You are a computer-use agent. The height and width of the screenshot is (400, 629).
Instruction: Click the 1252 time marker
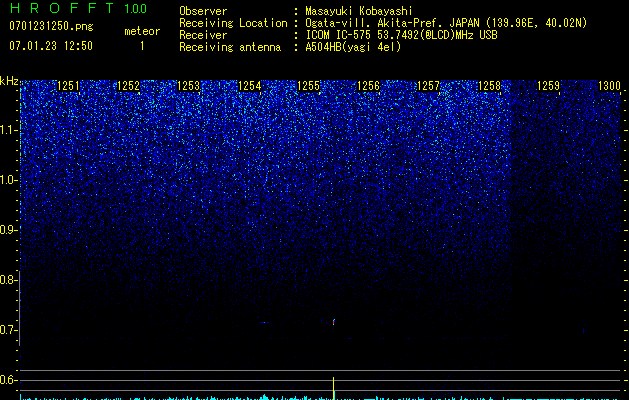tap(128, 86)
